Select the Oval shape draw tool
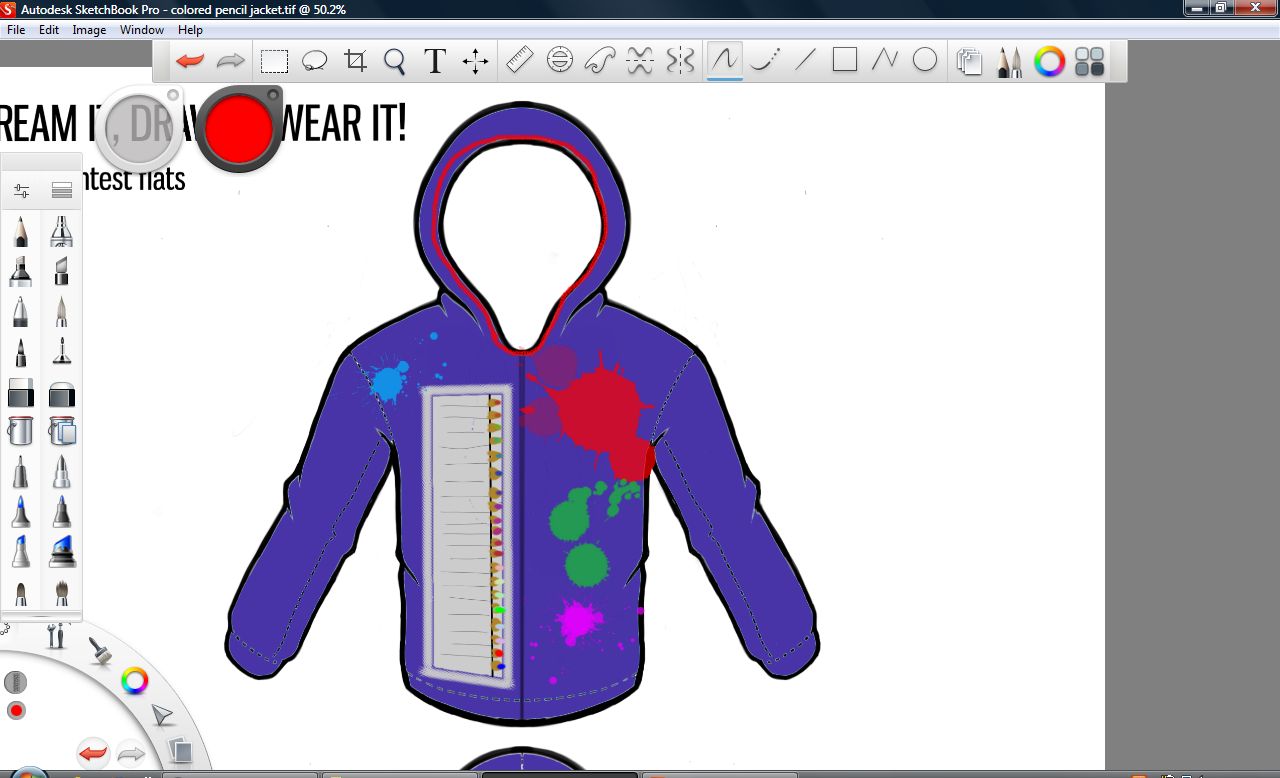The height and width of the screenshot is (778, 1280). coord(925,61)
